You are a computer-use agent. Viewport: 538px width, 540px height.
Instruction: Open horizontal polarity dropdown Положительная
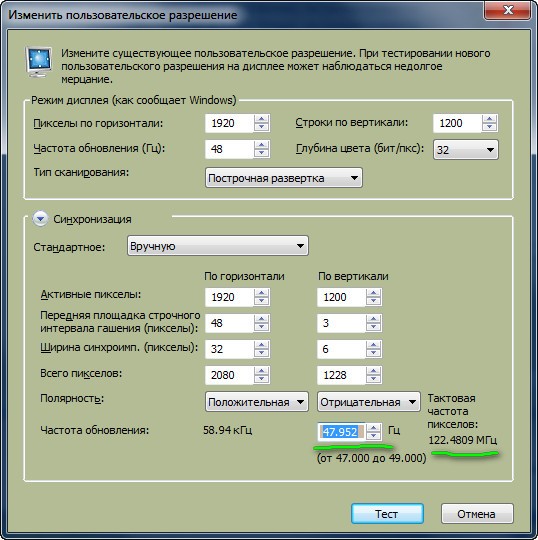(x=257, y=402)
